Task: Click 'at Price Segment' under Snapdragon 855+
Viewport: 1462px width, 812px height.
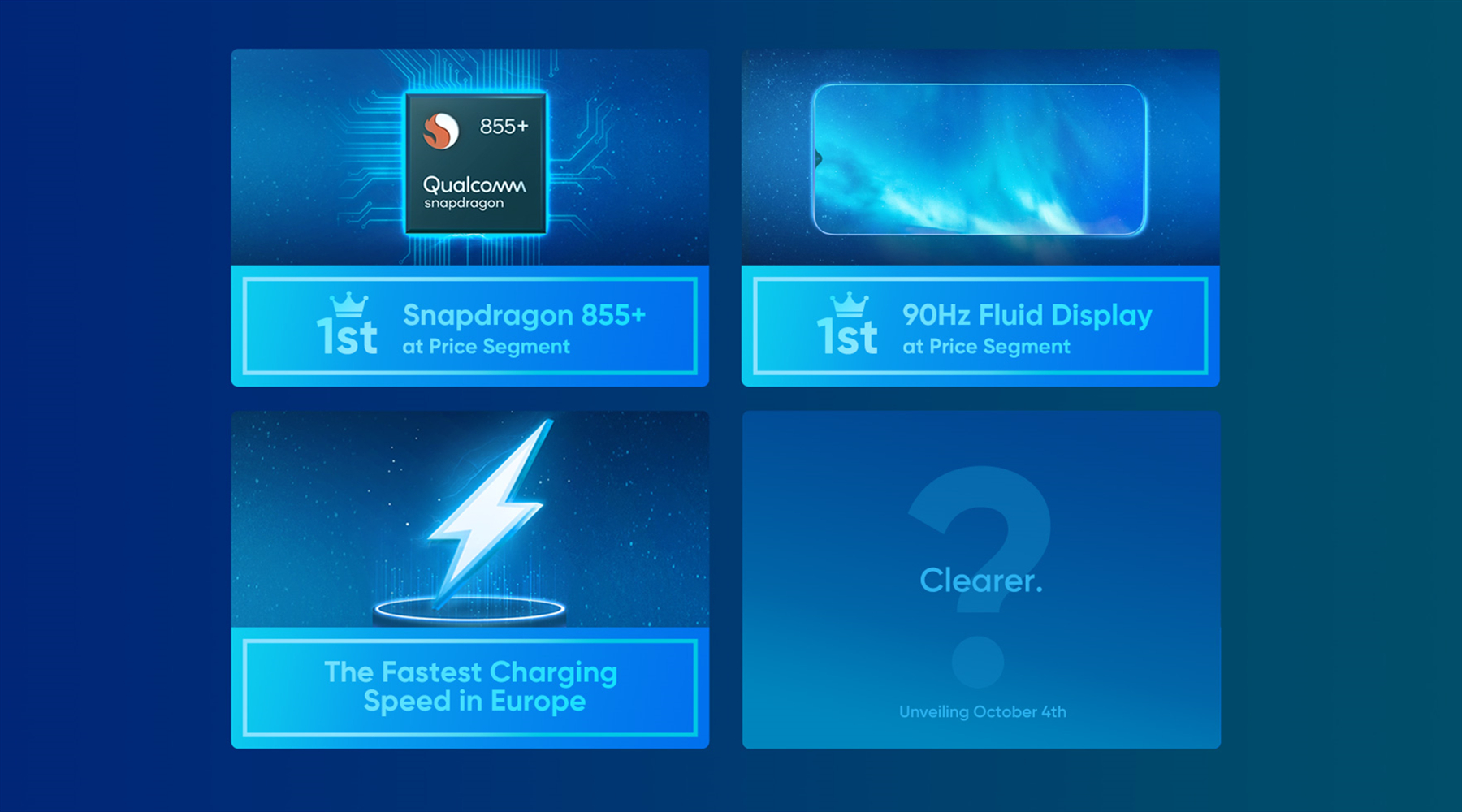Action: click(486, 347)
